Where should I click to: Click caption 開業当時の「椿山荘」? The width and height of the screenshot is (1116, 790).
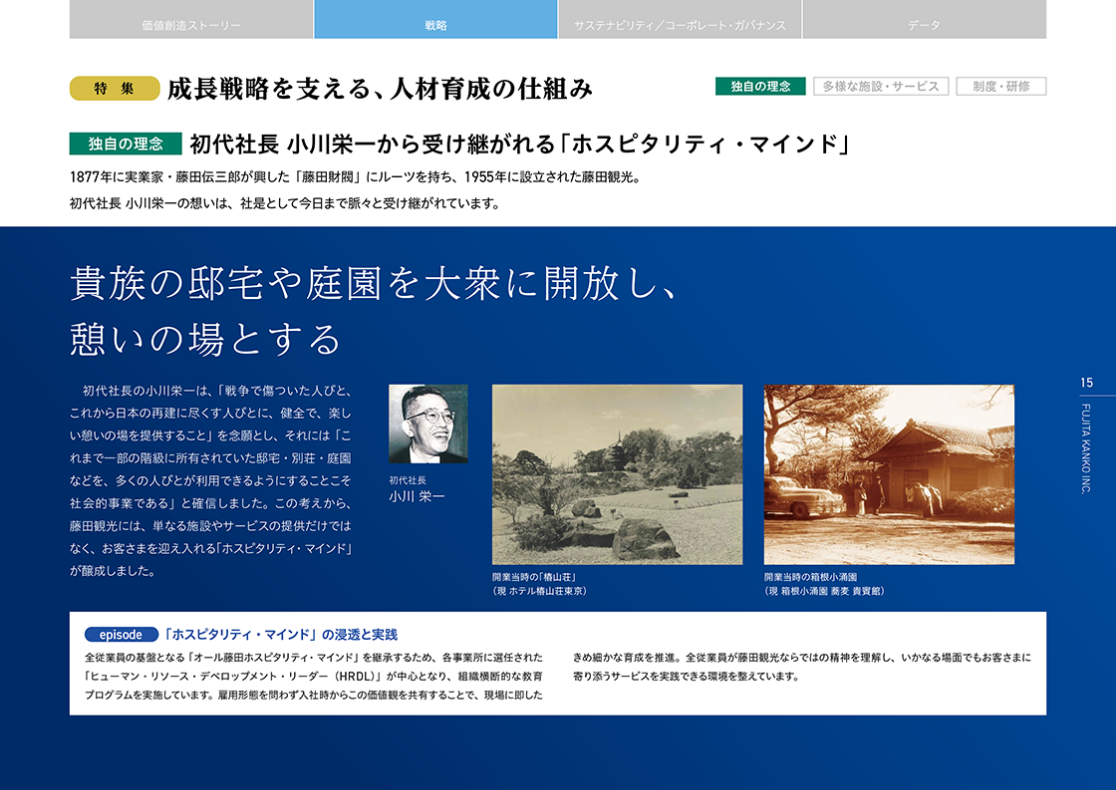point(534,577)
